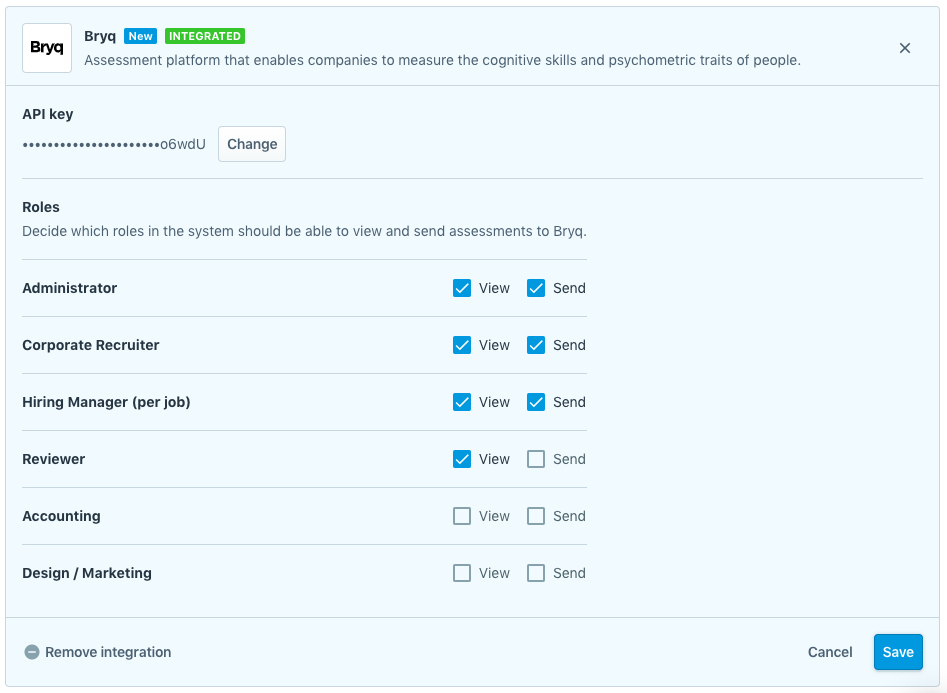Check Send for Design / Marketing
The height and width of the screenshot is (693, 947).
tap(536, 573)
